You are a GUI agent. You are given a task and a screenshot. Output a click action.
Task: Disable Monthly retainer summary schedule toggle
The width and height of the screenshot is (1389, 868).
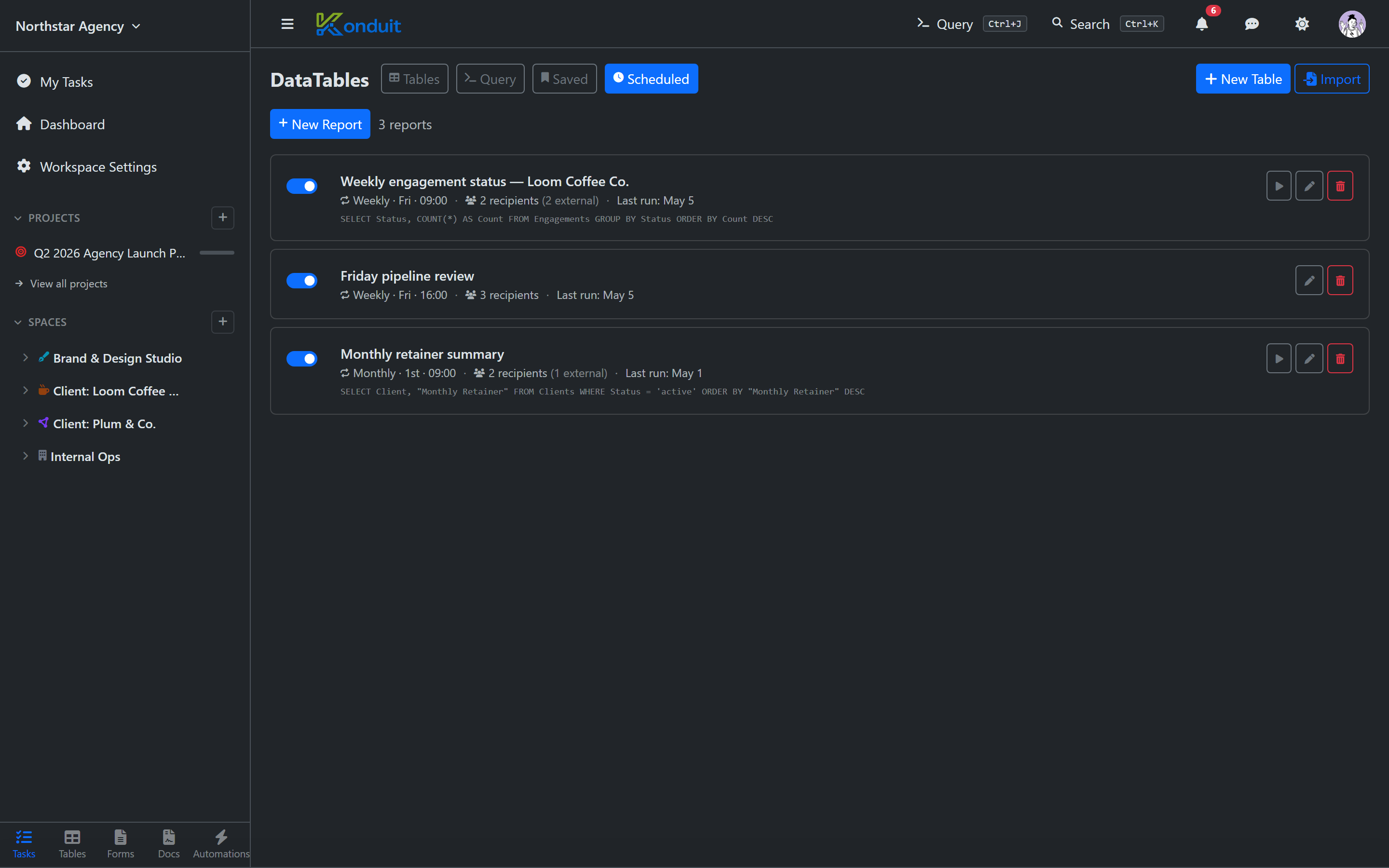pos(302,359)
